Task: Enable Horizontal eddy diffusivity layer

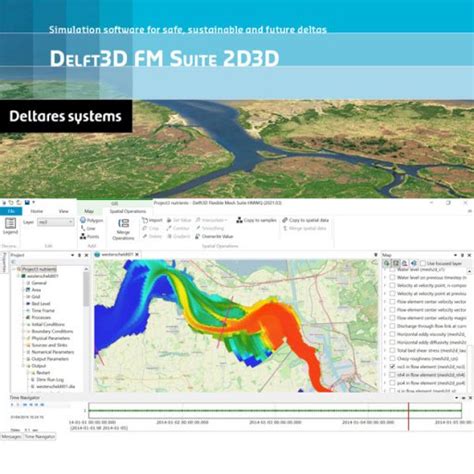Action: [x=392, y=342]
